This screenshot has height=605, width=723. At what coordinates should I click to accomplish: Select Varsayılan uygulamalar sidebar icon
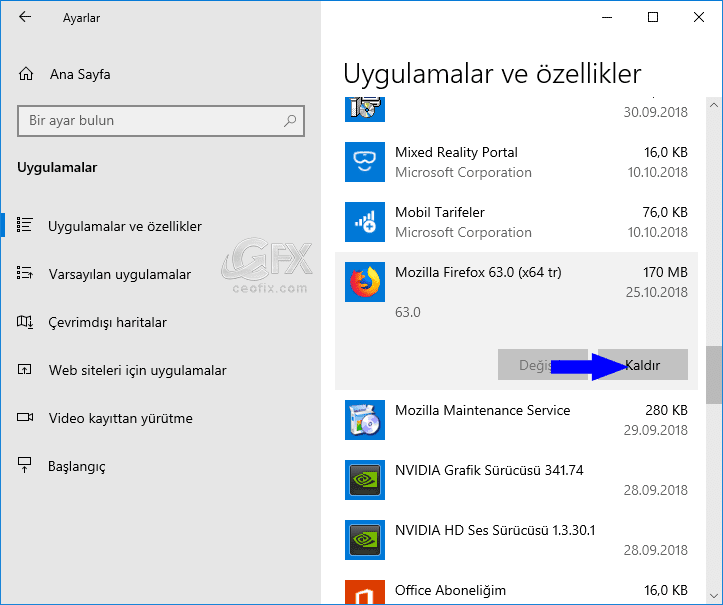[24, 273]
